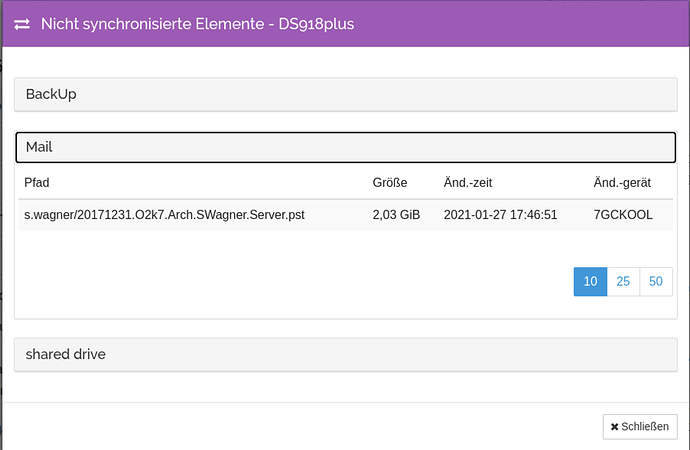Close the dialog with Schließen button
The image size is (690, 450).
640,427
